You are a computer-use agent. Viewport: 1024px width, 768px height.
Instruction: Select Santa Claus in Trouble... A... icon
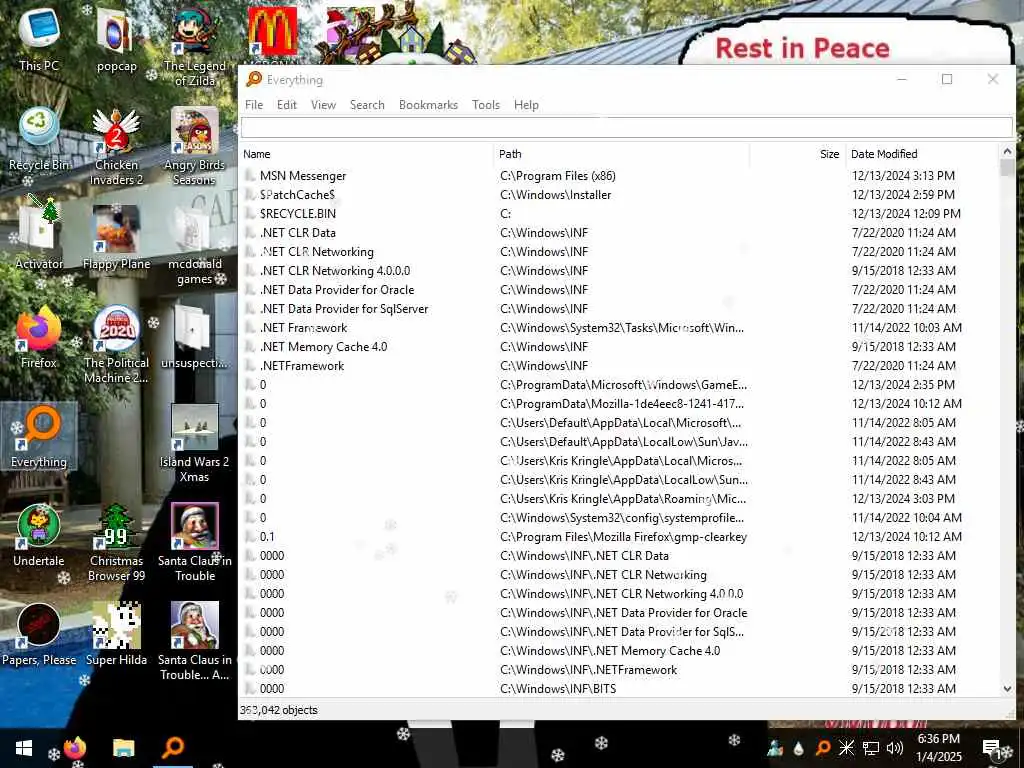[x=195, y=643]
